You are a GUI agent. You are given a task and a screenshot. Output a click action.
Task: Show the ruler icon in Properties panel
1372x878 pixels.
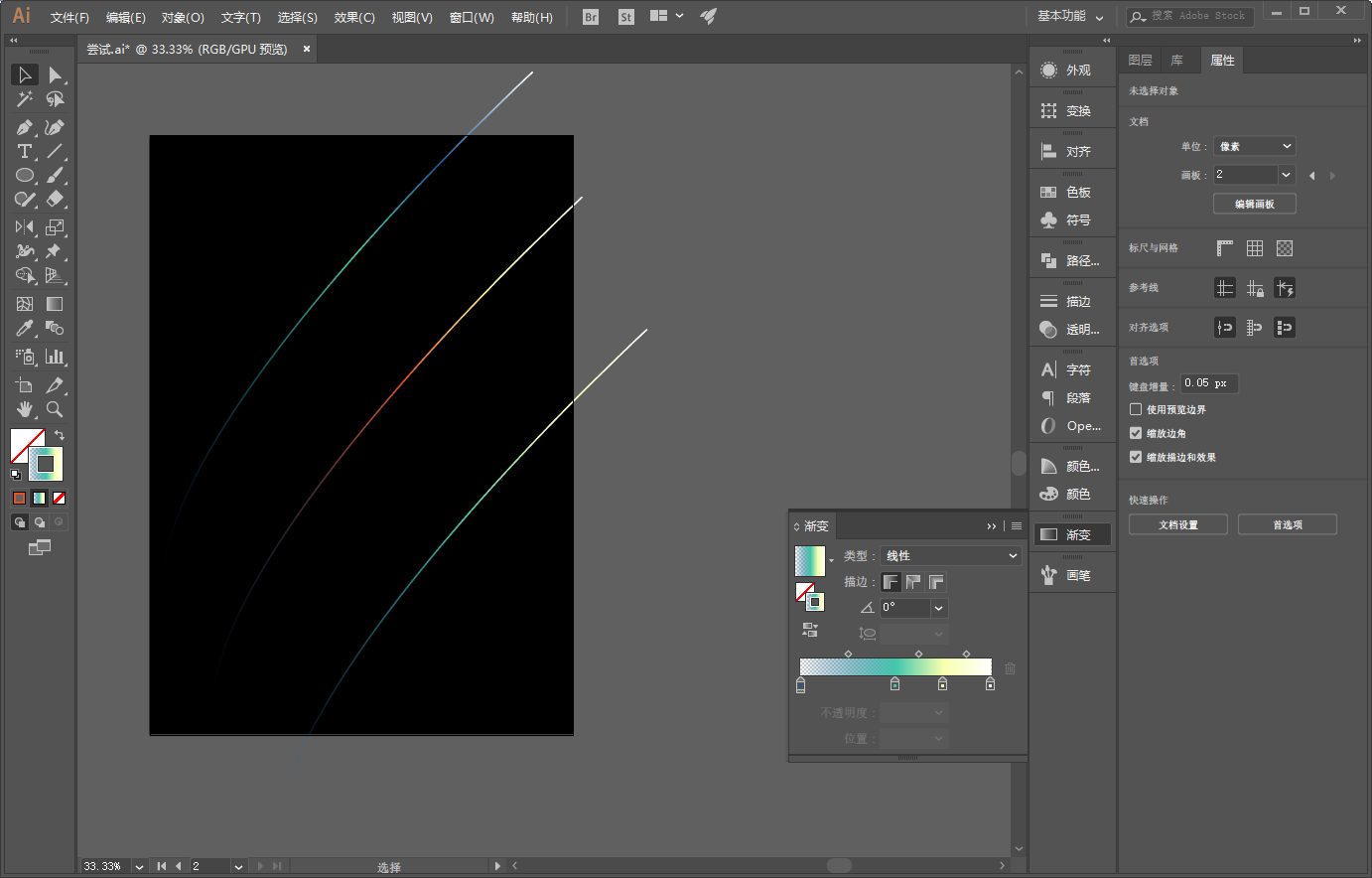(1225, 248)
